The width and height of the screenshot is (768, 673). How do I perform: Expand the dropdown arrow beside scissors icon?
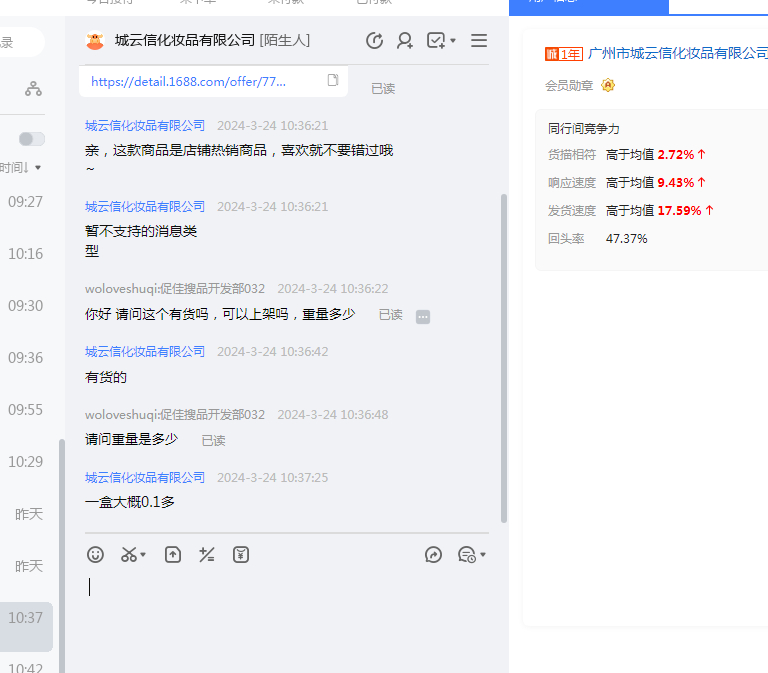143,555
